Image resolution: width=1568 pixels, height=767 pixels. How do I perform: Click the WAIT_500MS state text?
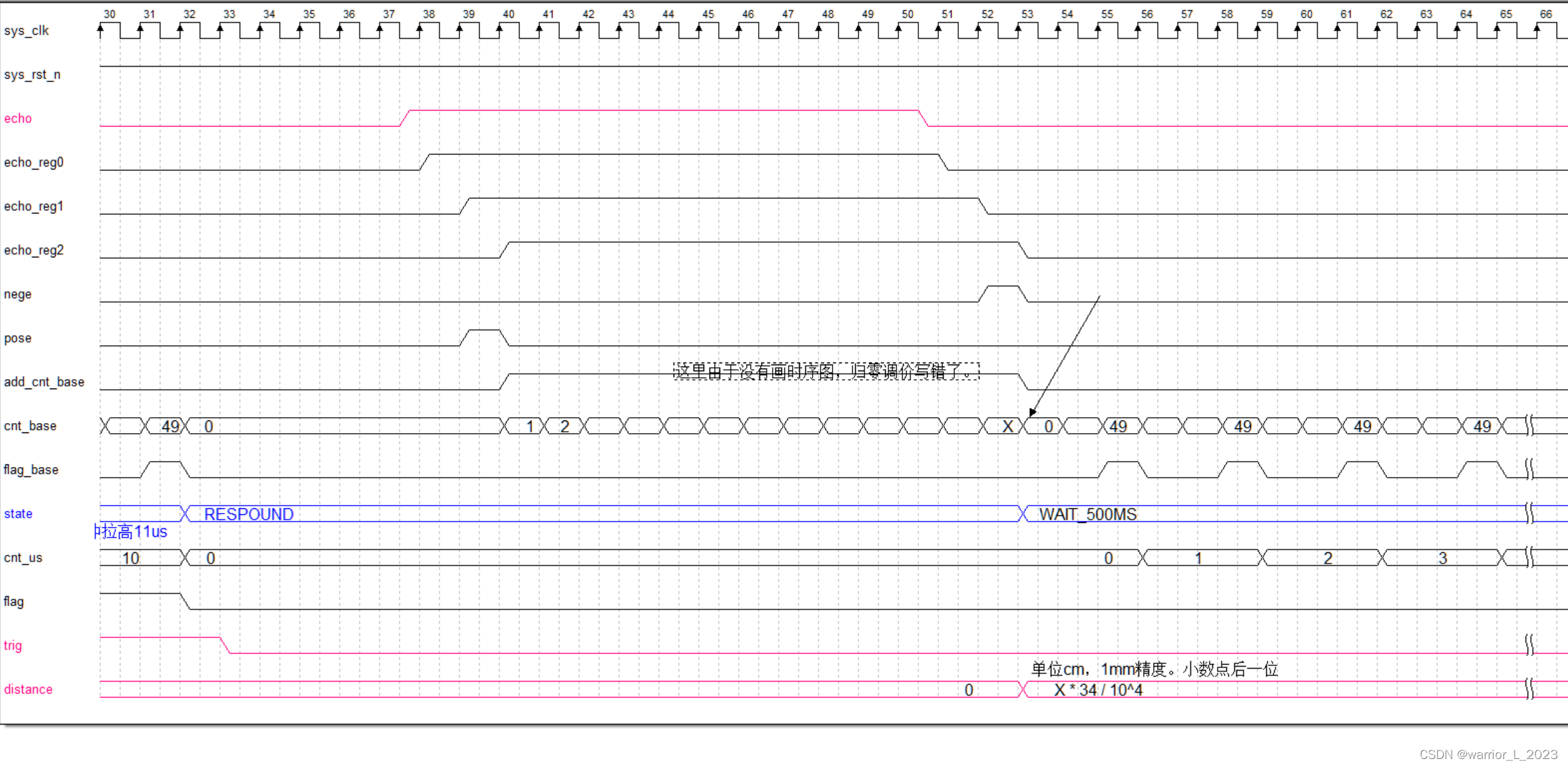click(x=1088, y=514)
